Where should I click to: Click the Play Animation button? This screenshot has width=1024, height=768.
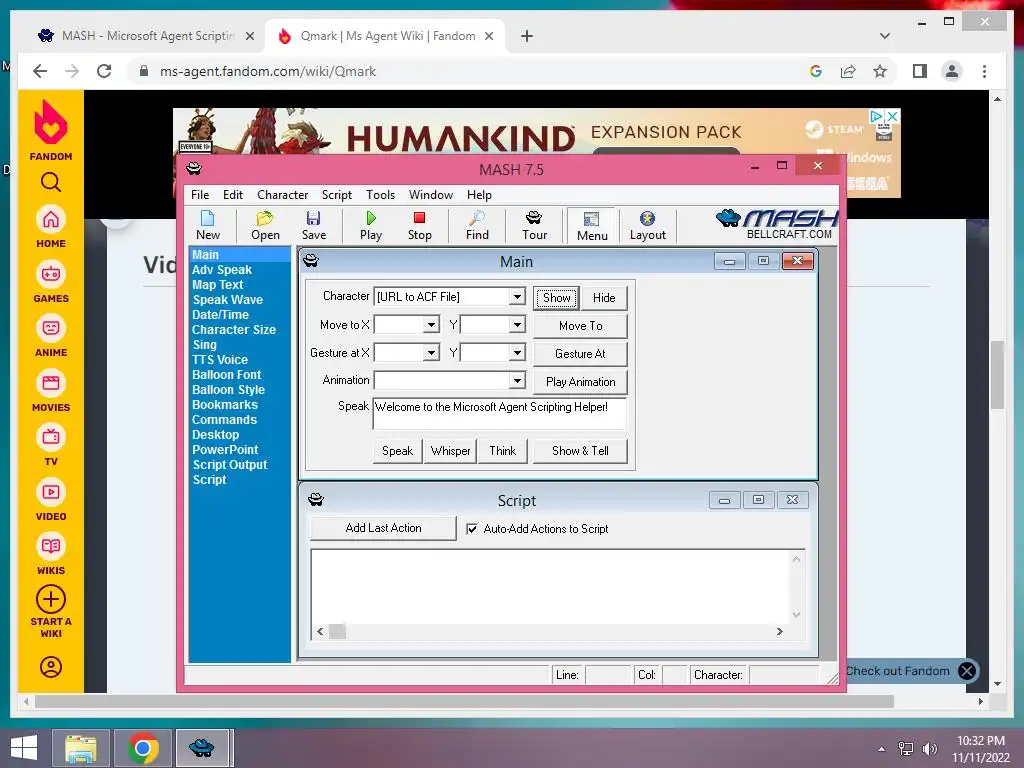click(x=581, y=382)
